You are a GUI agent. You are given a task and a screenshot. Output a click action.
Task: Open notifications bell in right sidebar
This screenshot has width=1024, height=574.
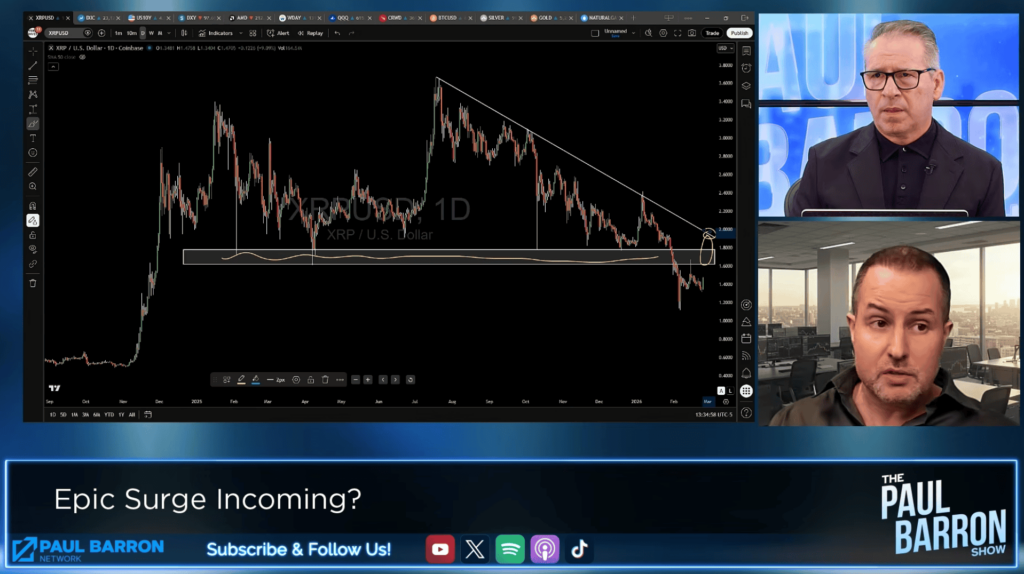coord(746,374)
